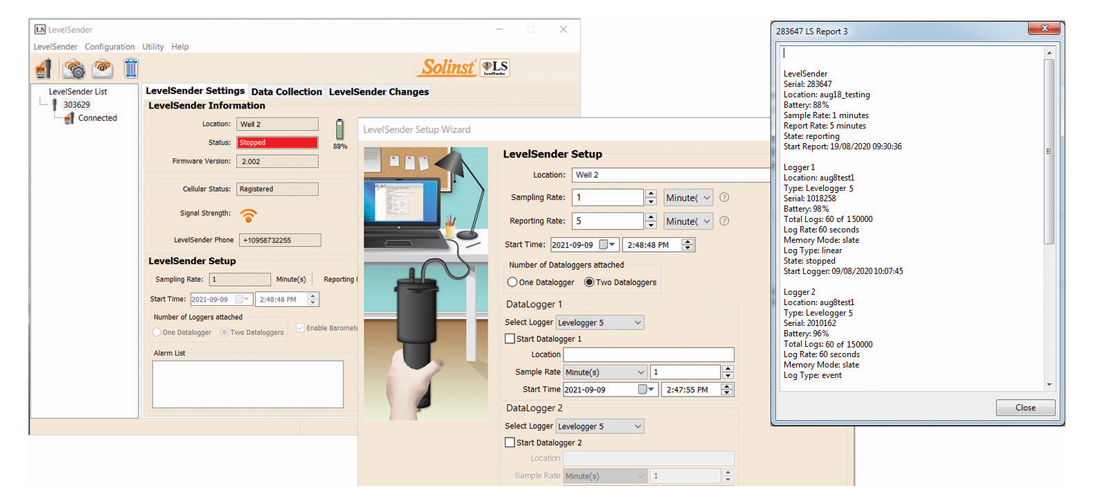Viewport: 1100px width, 497px height.
Task: Click the Firmware Version 2.002 field
Action: [278, 161]
